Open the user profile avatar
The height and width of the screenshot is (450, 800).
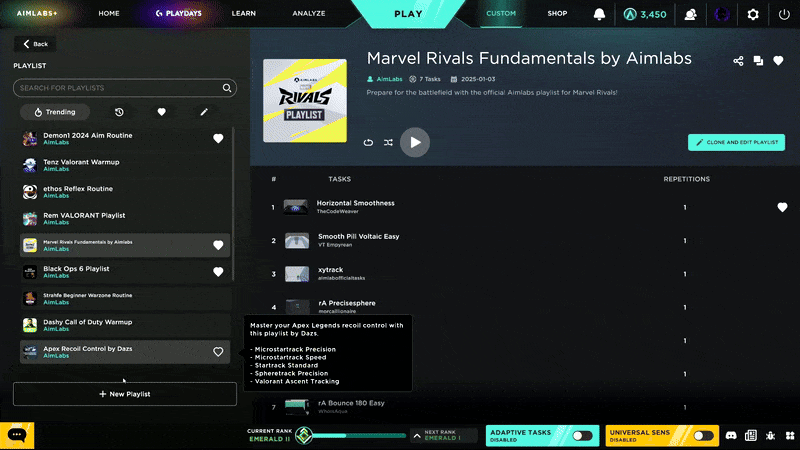pyautogui.click(x=721, y=14)
